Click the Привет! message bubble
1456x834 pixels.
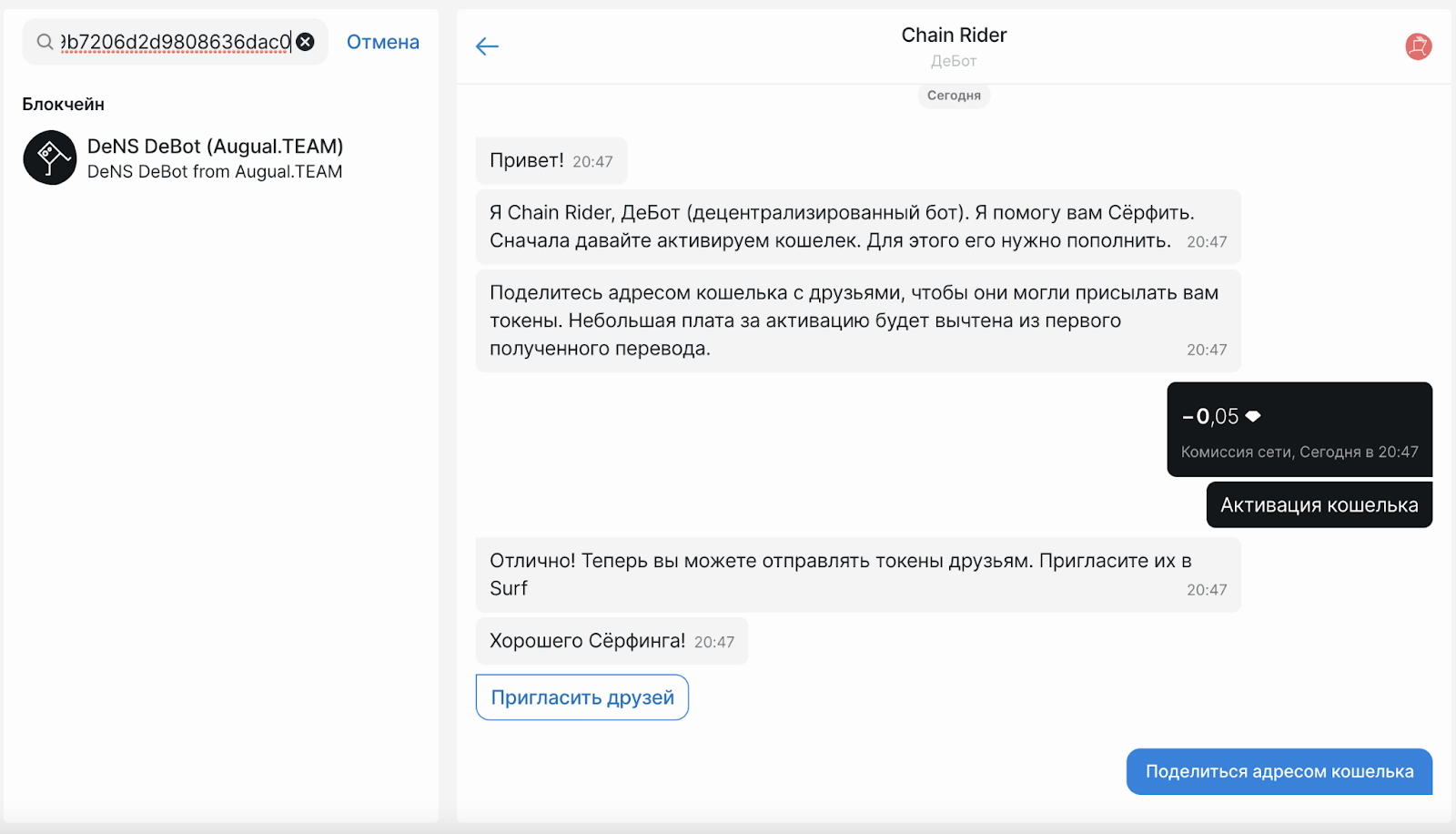(551, 161)
